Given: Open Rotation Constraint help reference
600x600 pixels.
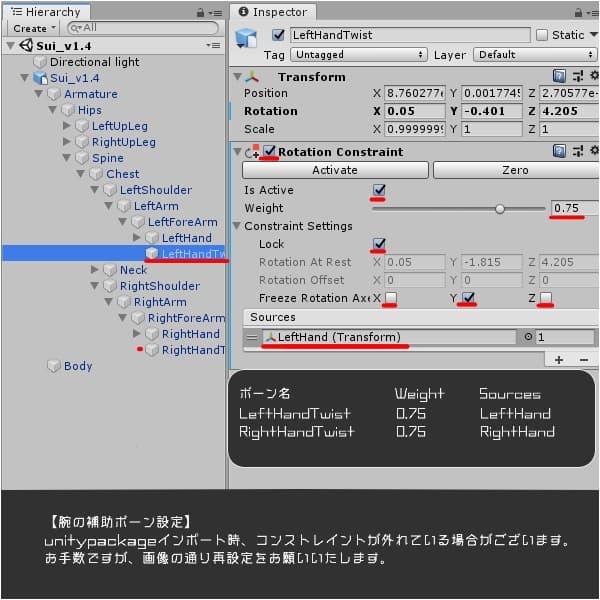Looking at the screenshot, I should tap(559, 151).
